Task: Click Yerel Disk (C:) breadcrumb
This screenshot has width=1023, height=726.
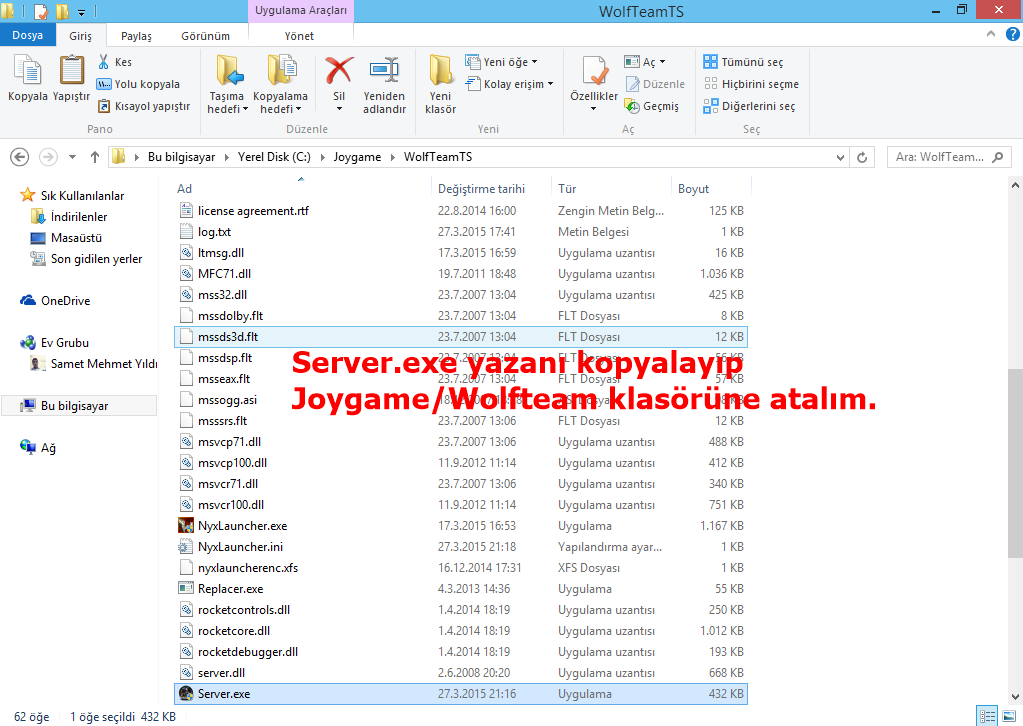Action: (274, 157)
